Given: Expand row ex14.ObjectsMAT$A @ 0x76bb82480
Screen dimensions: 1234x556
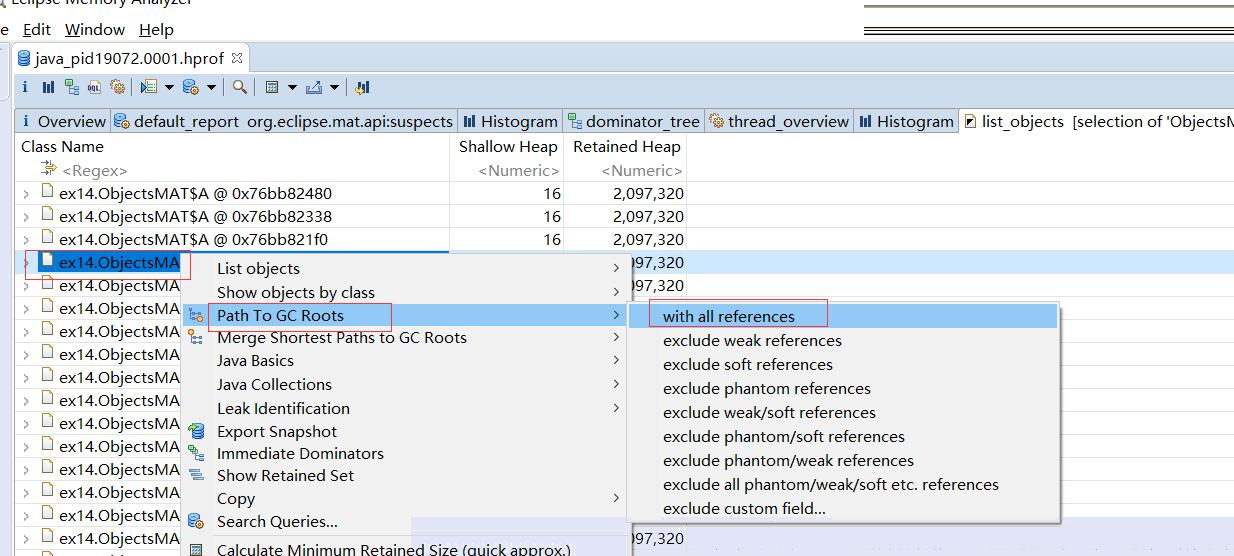Looking at the screenshot, I should pyautogui.click(x=26, y=193).
